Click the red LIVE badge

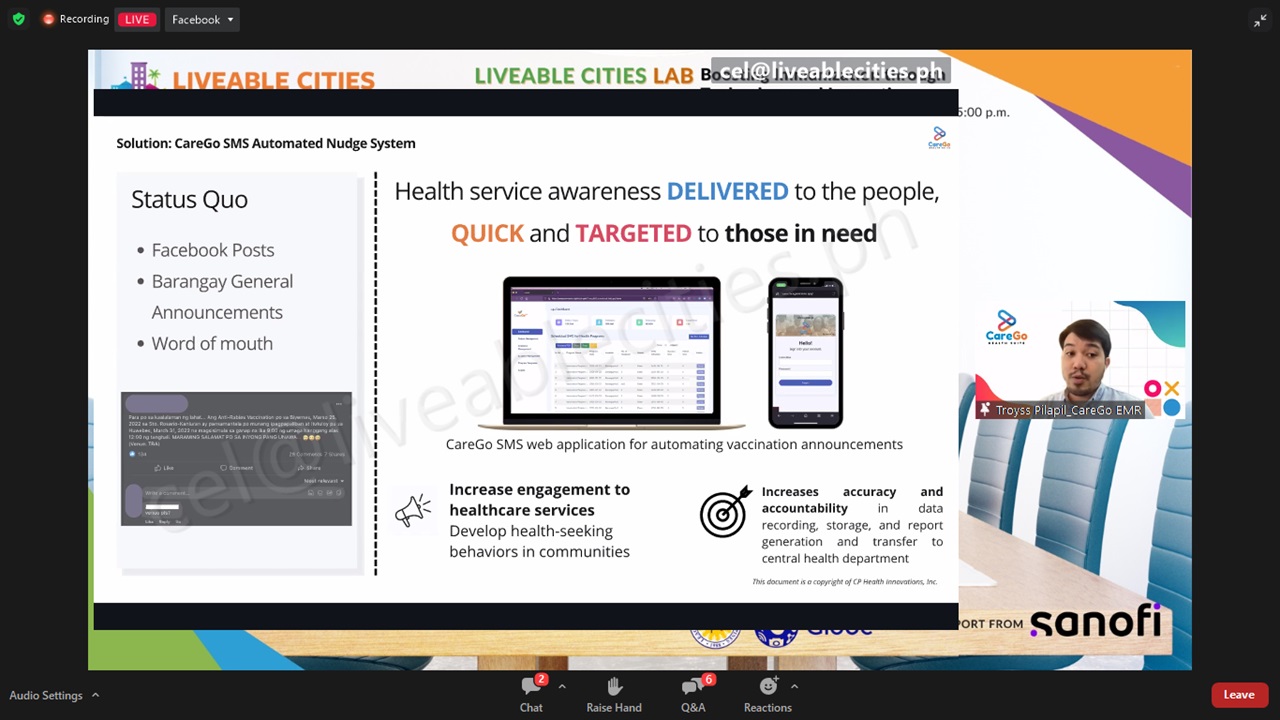pyautogui.click(x=137, y=19)
